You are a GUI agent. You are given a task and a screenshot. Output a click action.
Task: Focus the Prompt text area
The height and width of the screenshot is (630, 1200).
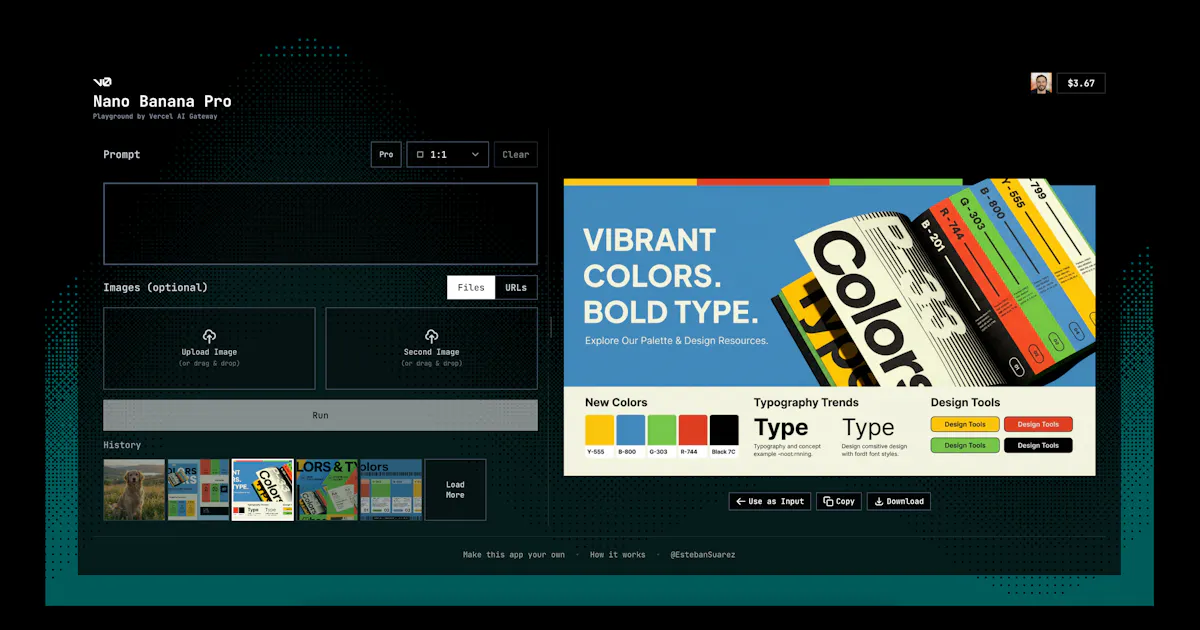point(320,224)
